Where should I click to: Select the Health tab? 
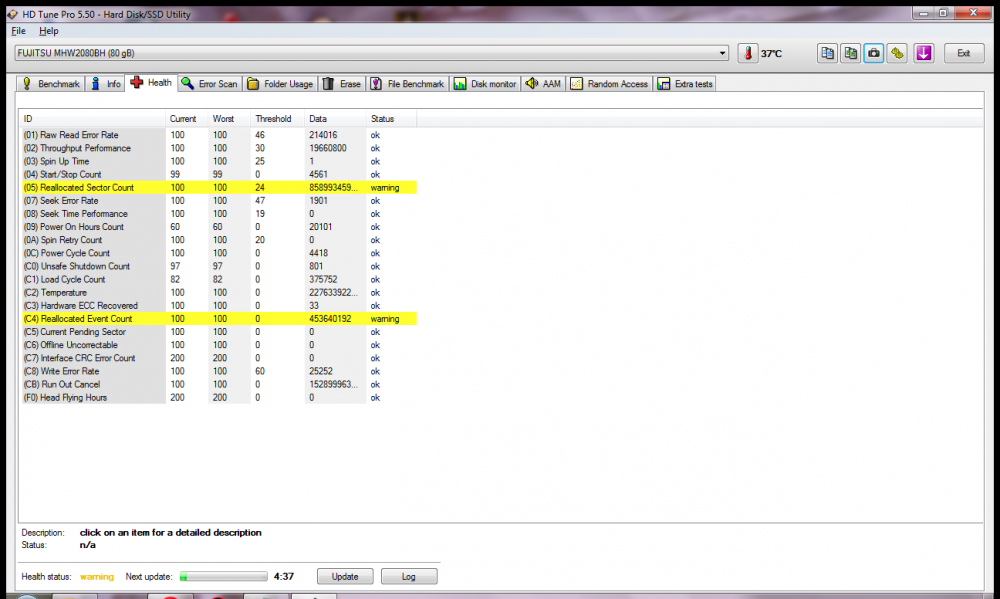[x=151, y=83]
